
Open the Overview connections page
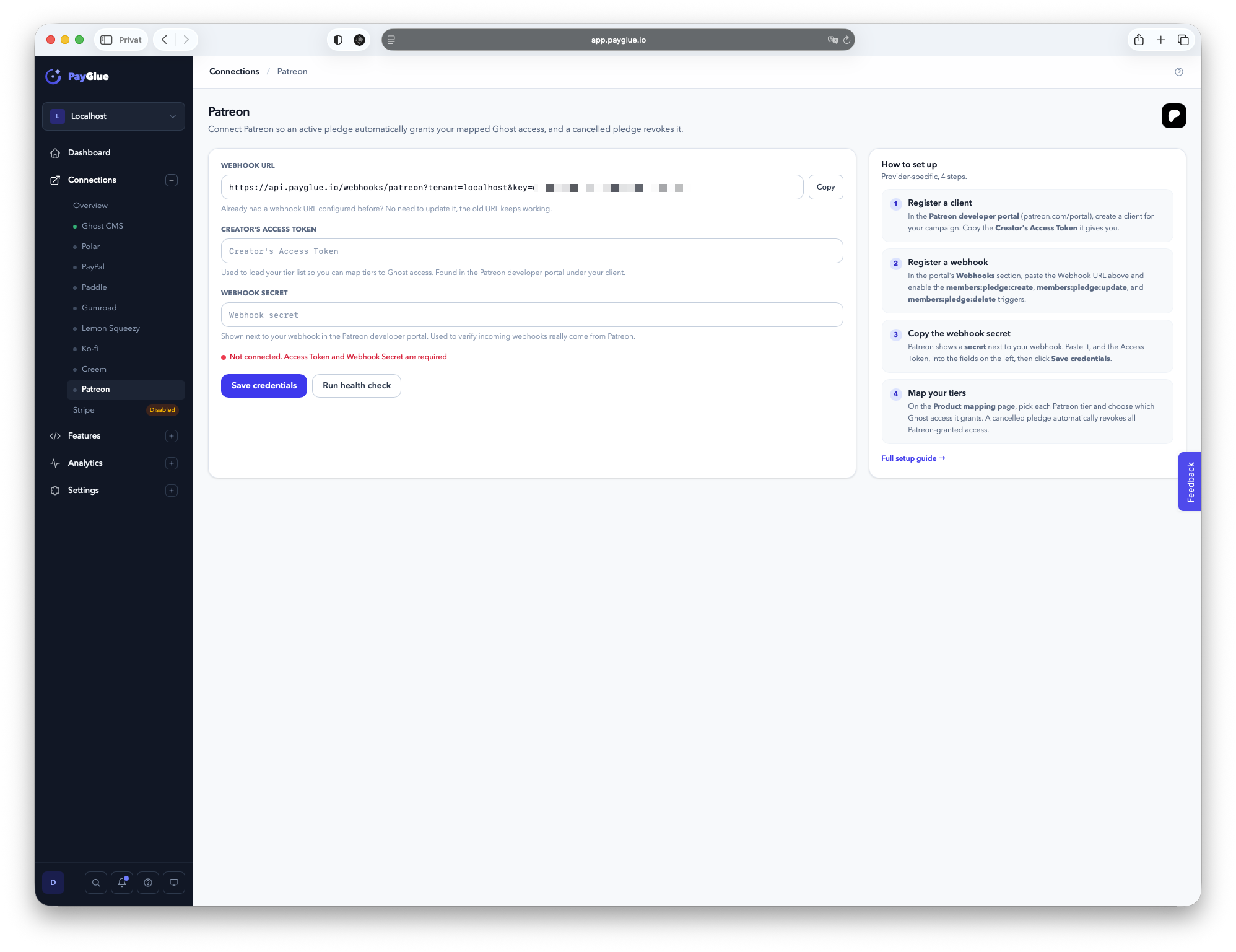pos(90,206)
